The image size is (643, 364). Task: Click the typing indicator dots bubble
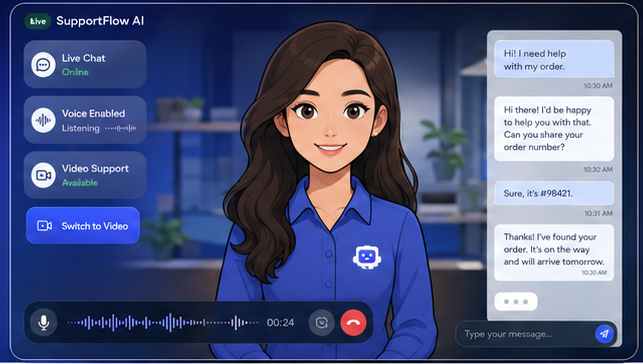(516, 302)
